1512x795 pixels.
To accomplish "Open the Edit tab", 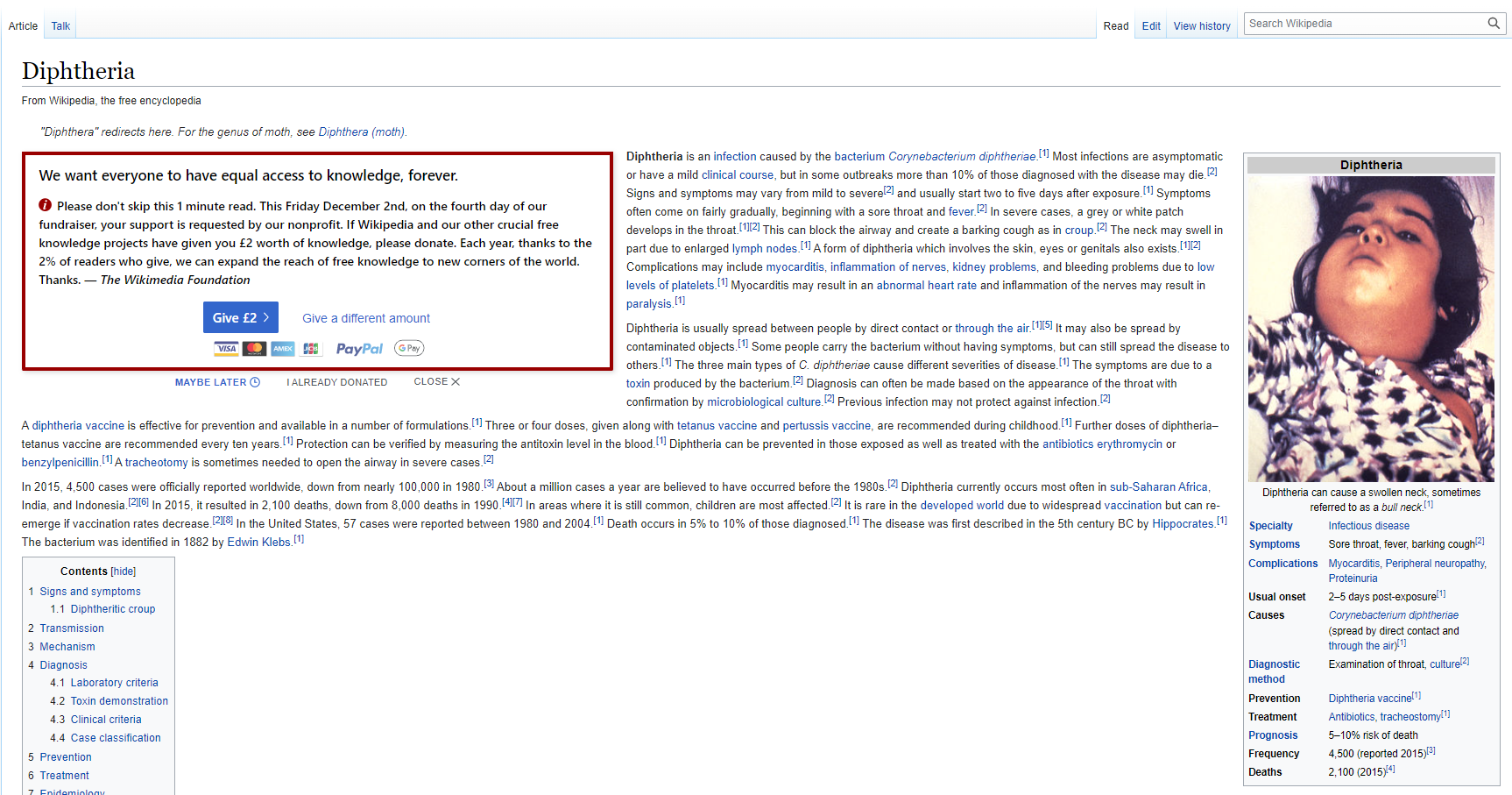I will (1151, 26).
